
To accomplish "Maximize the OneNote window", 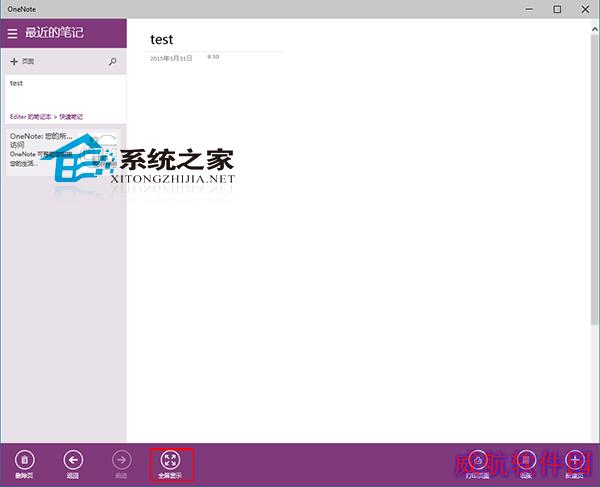I will coord(557,9).
